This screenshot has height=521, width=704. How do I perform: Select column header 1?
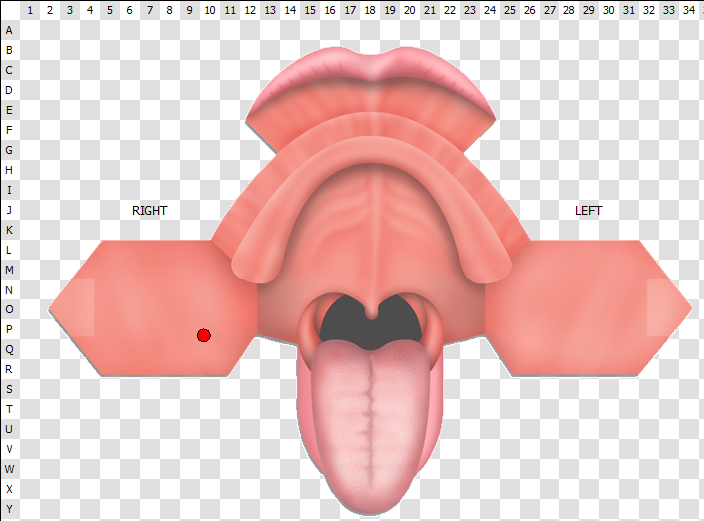tap(30, 10)
